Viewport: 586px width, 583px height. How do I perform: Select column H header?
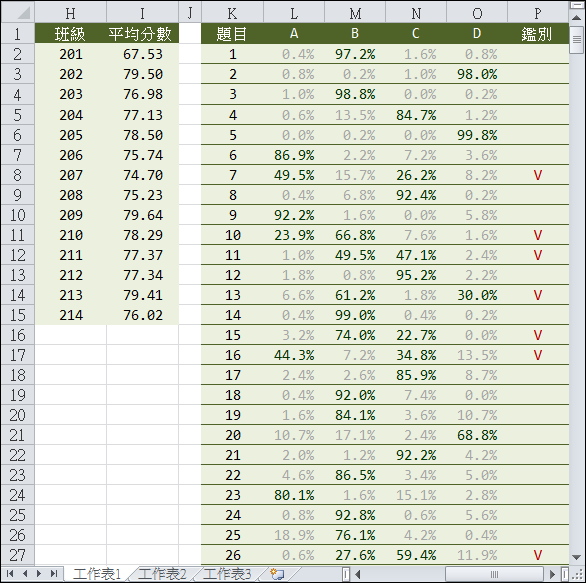(x=71, y=13)
